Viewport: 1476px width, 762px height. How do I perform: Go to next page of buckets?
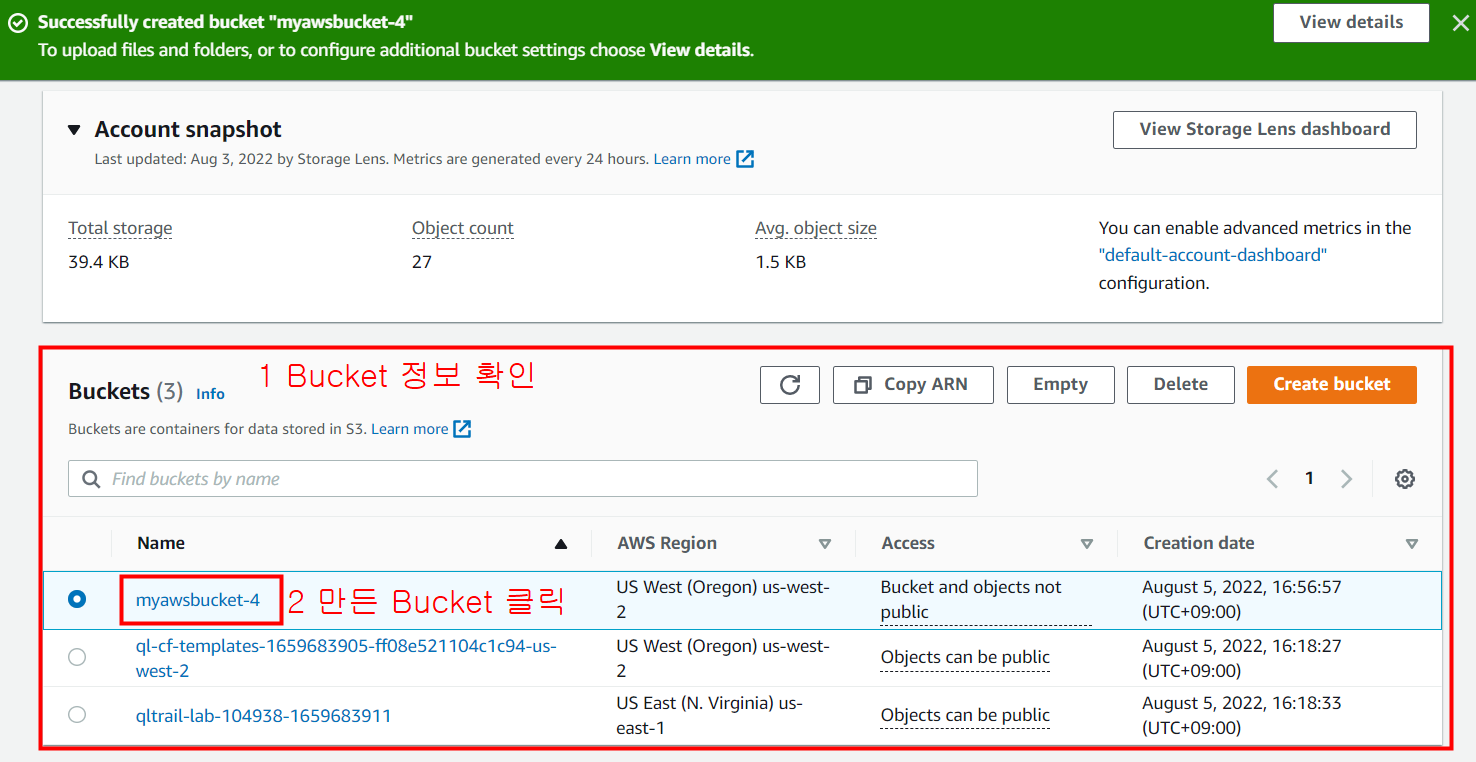point(1346,479)
